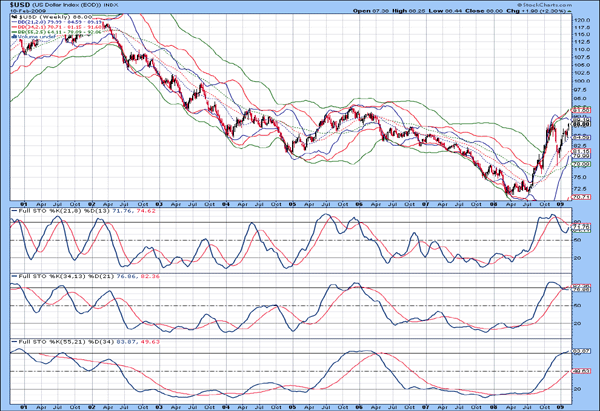Click the 05 year label on bottom axis

click(291, 406)
